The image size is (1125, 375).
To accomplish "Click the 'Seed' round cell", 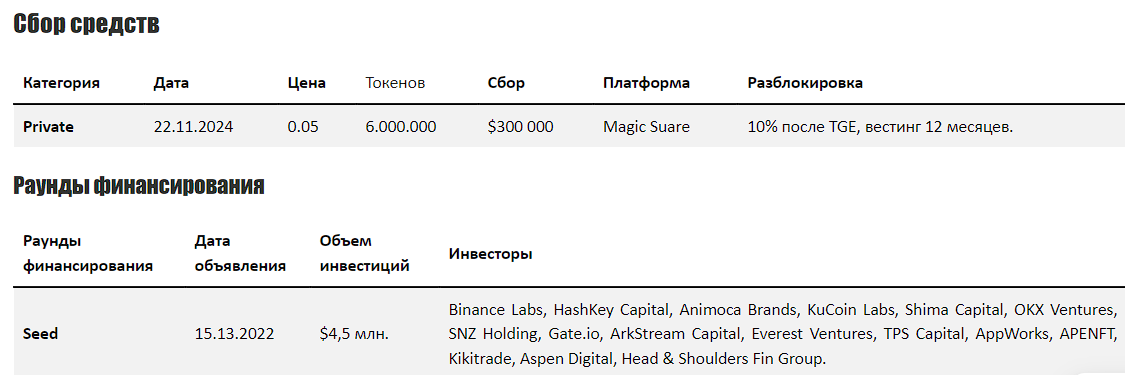I will point(40,333).
